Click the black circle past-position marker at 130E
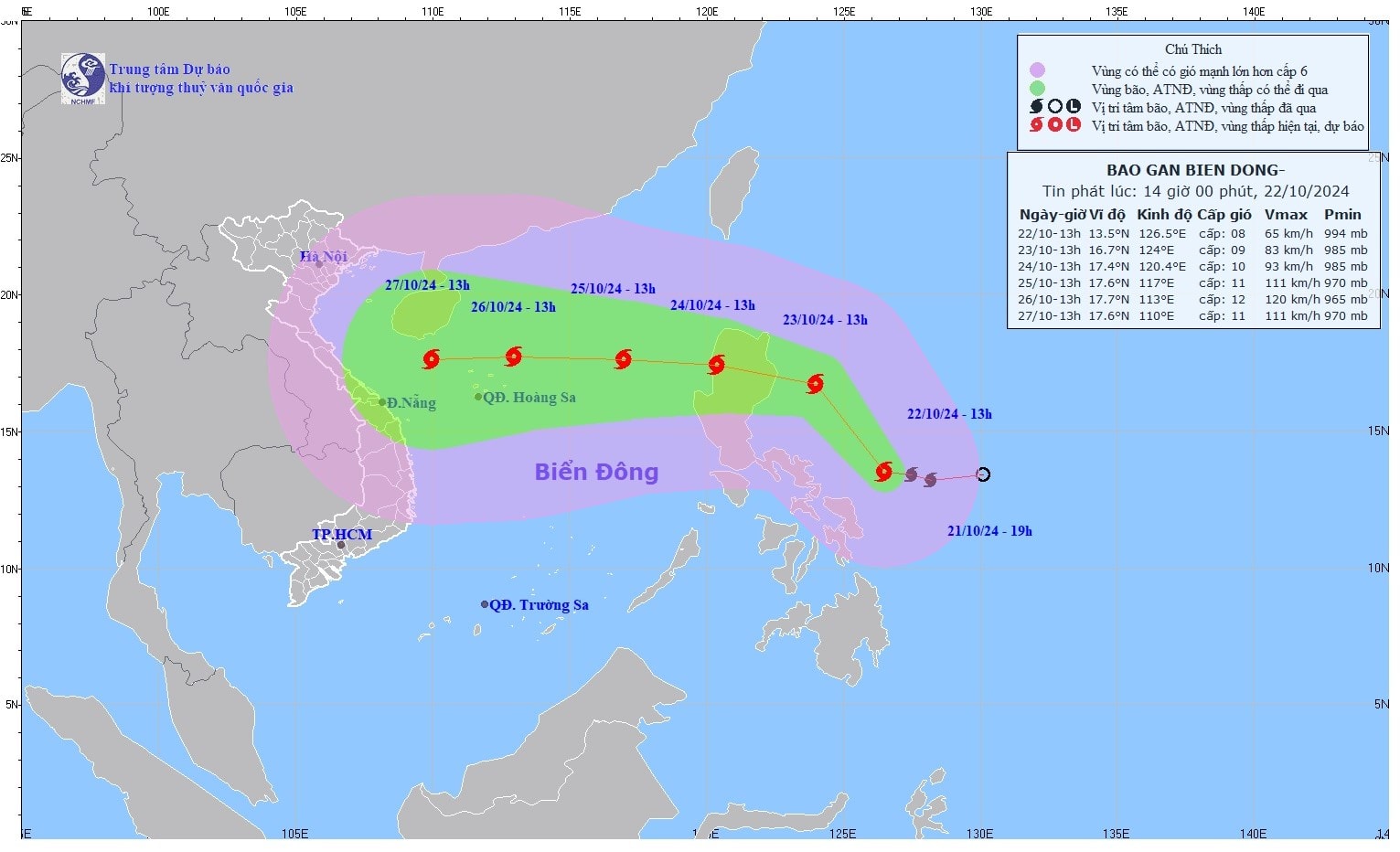This screenshot has width=1400, height=852. 983,474
